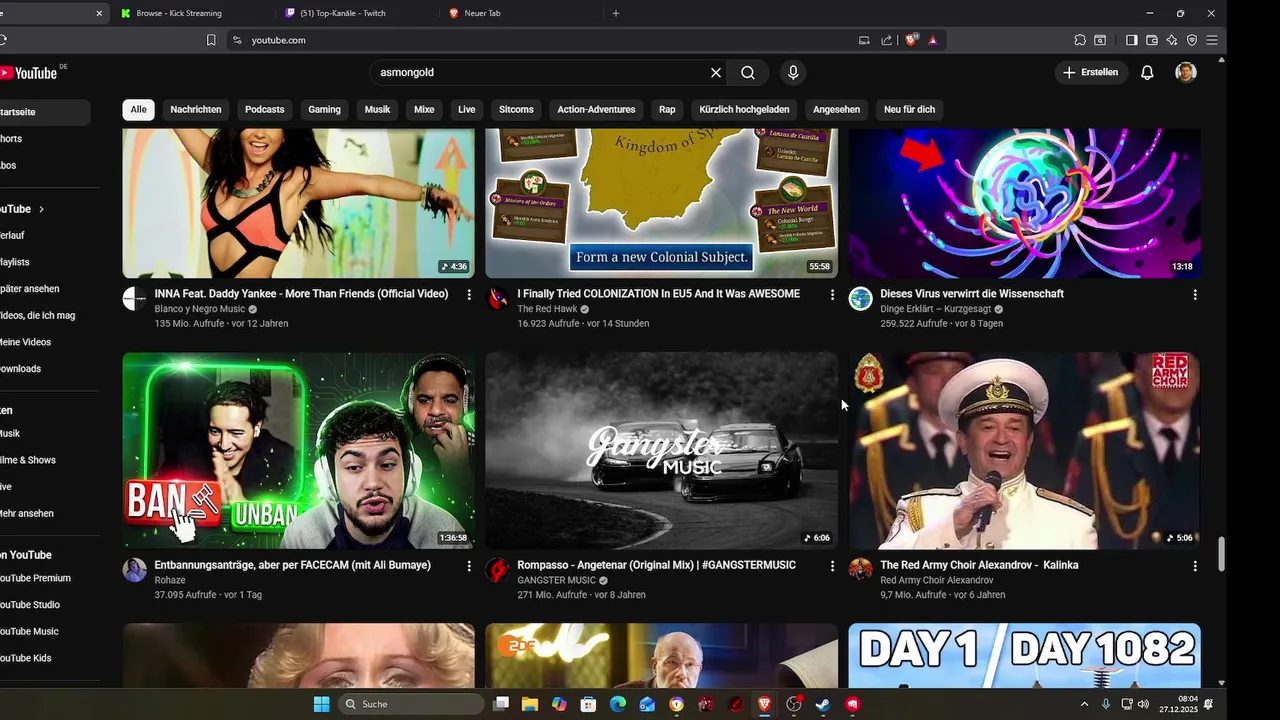The height and width of the screenshot is (720, 1280).
Task: Open Rohaze channel avatar icon
Action: click(x=134, y=570)
